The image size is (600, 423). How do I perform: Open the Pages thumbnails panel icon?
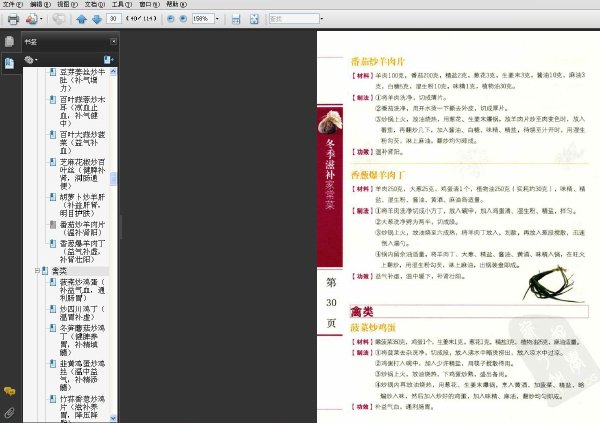point(10,41)
